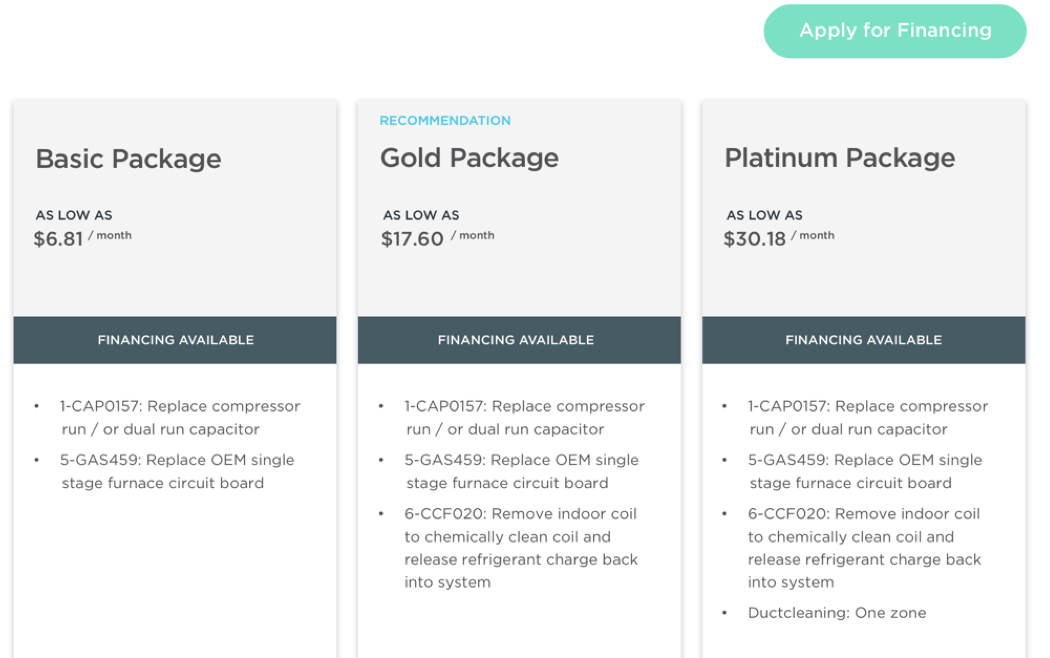
Task: Select the Basic Package heading
Action: click(x=128, y=159)
